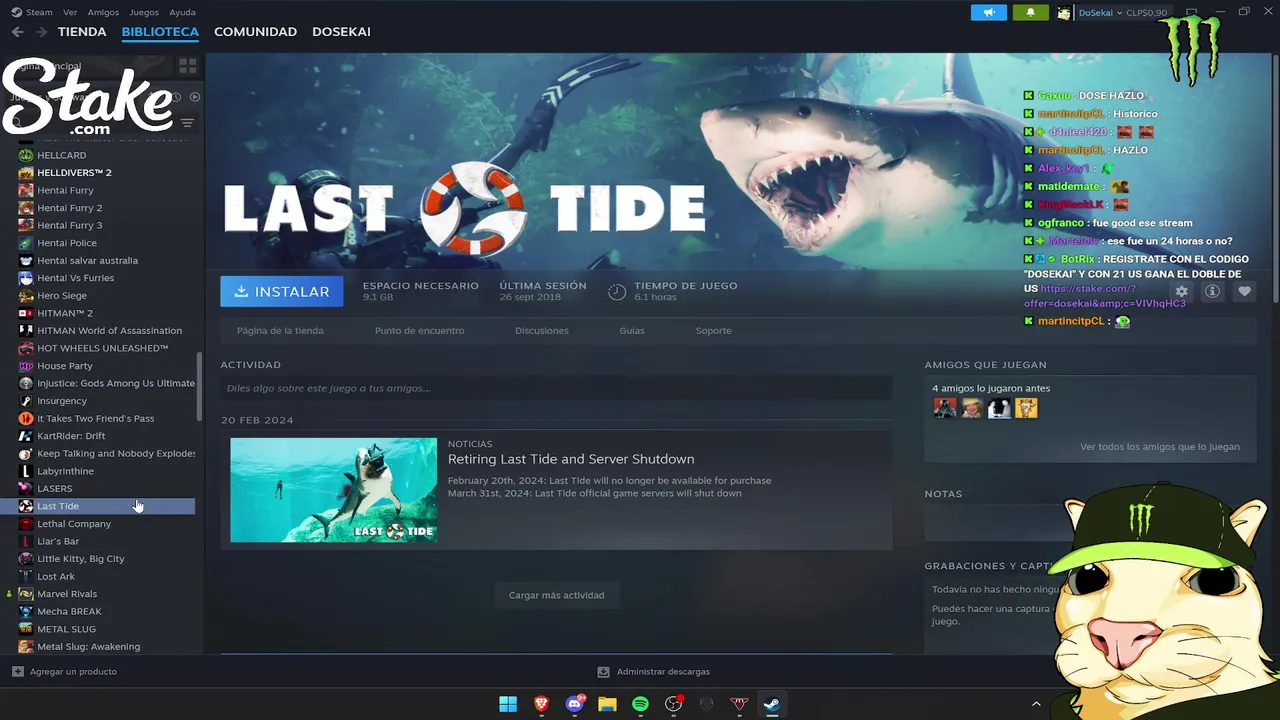Screen dimensions: 1280x720
Task: Click Cargar más actividad button
Action: pyautogui.click(x=556, y=595)
